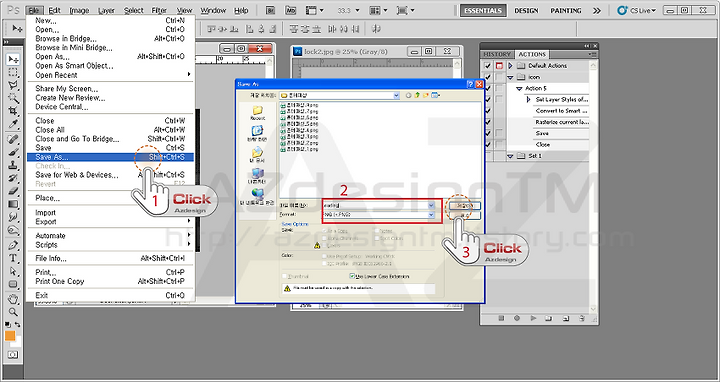The width and height of the screenshot is (720, 382).
Task: Select the Clone Stamp tool
Action: [x=13, y=165]
